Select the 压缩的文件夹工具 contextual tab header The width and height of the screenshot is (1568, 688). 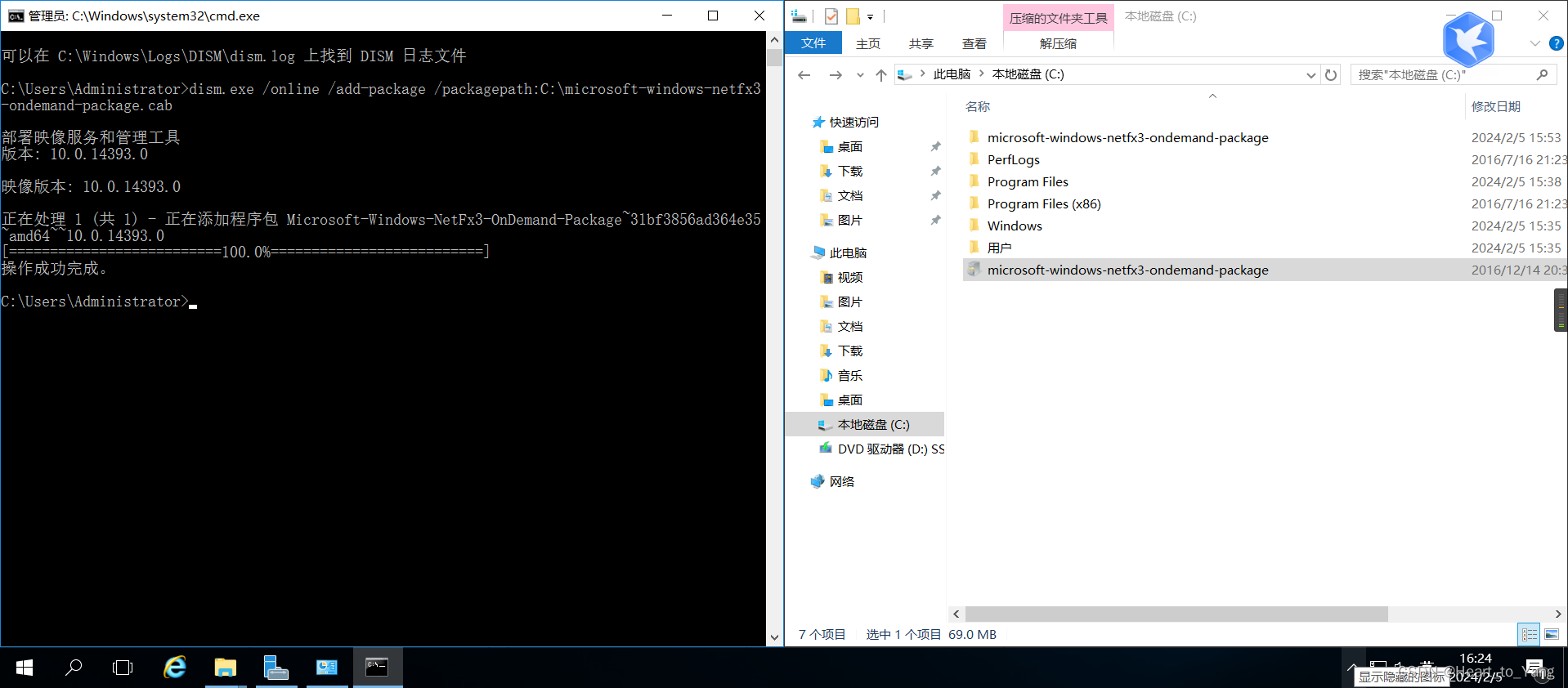(1059, 18)
